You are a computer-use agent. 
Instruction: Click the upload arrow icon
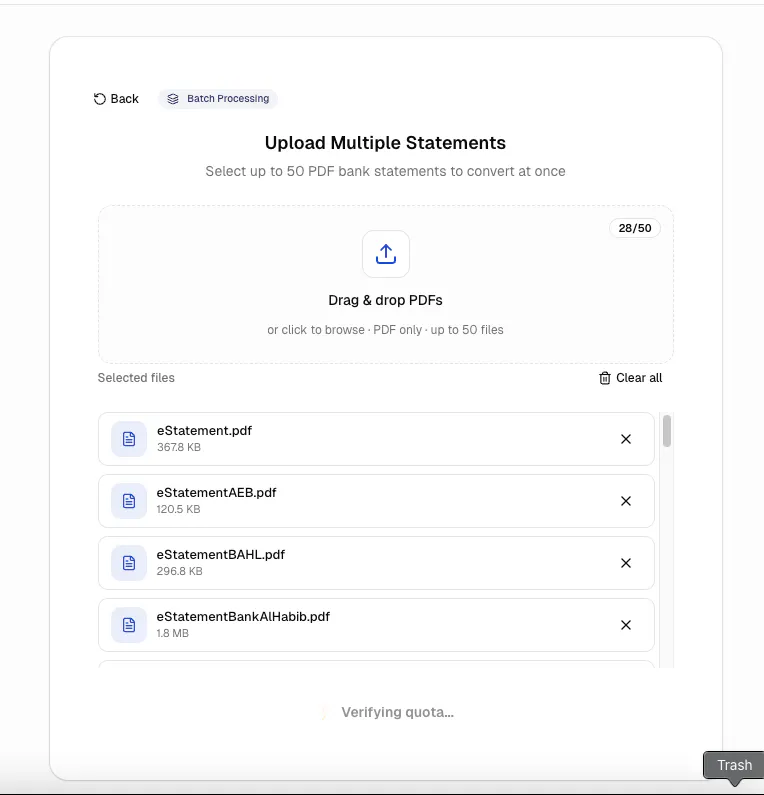(386, 254)
